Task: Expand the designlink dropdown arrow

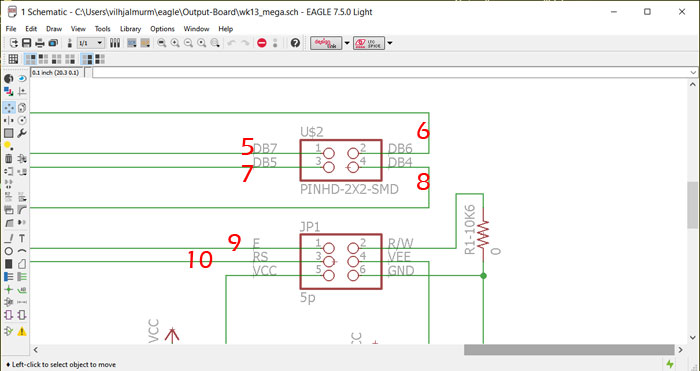Action: point(347,43)
